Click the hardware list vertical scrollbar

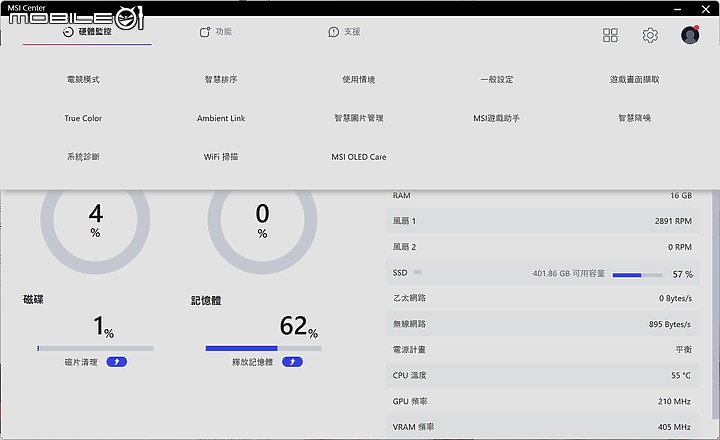[x=714, y=305]
